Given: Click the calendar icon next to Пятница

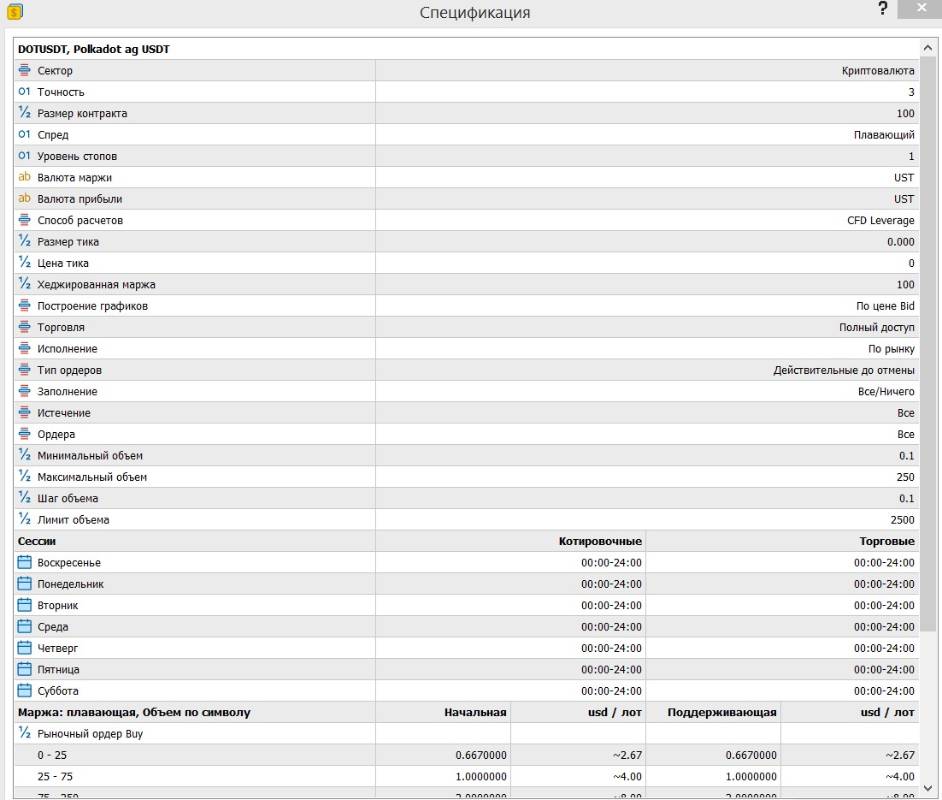Looking at the screenshot, I should click(25, 670).
